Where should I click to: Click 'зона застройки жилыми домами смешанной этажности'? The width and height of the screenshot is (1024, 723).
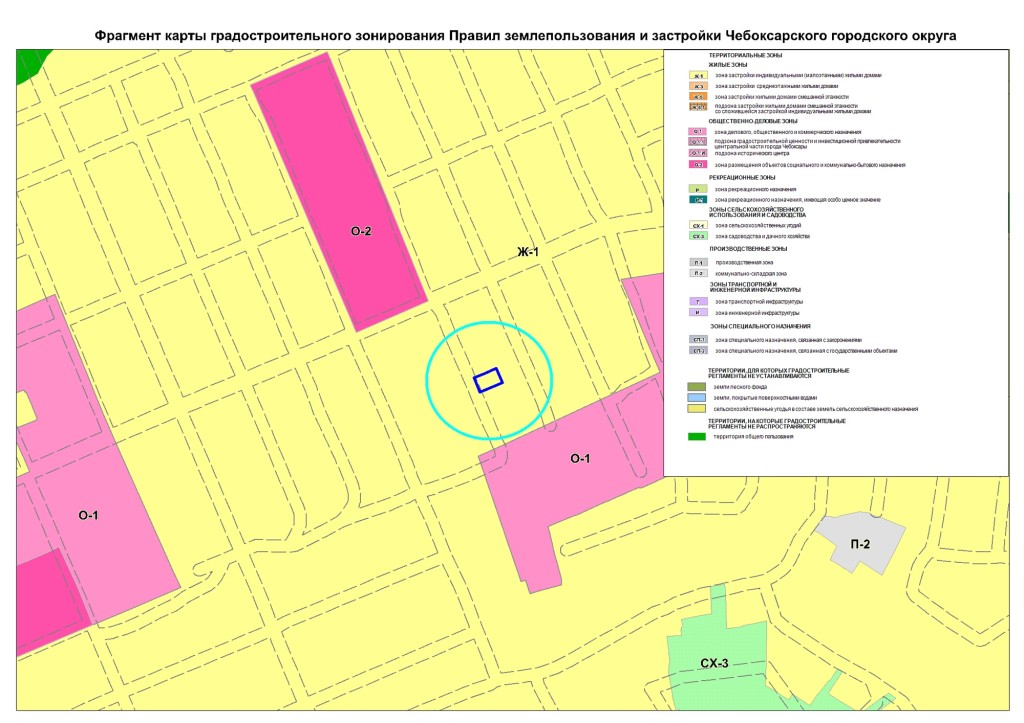[x=782, y=97]
